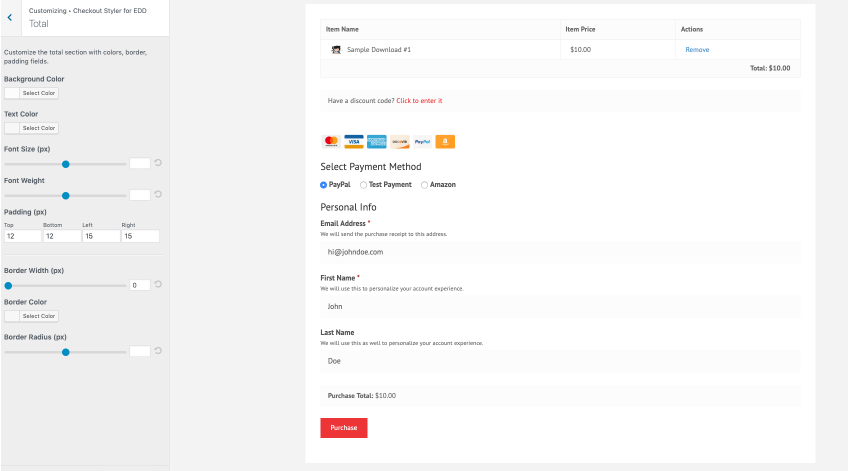Focus the Padding Left field
The height and width of the screenshot is (471, 848).
point(101,236)
